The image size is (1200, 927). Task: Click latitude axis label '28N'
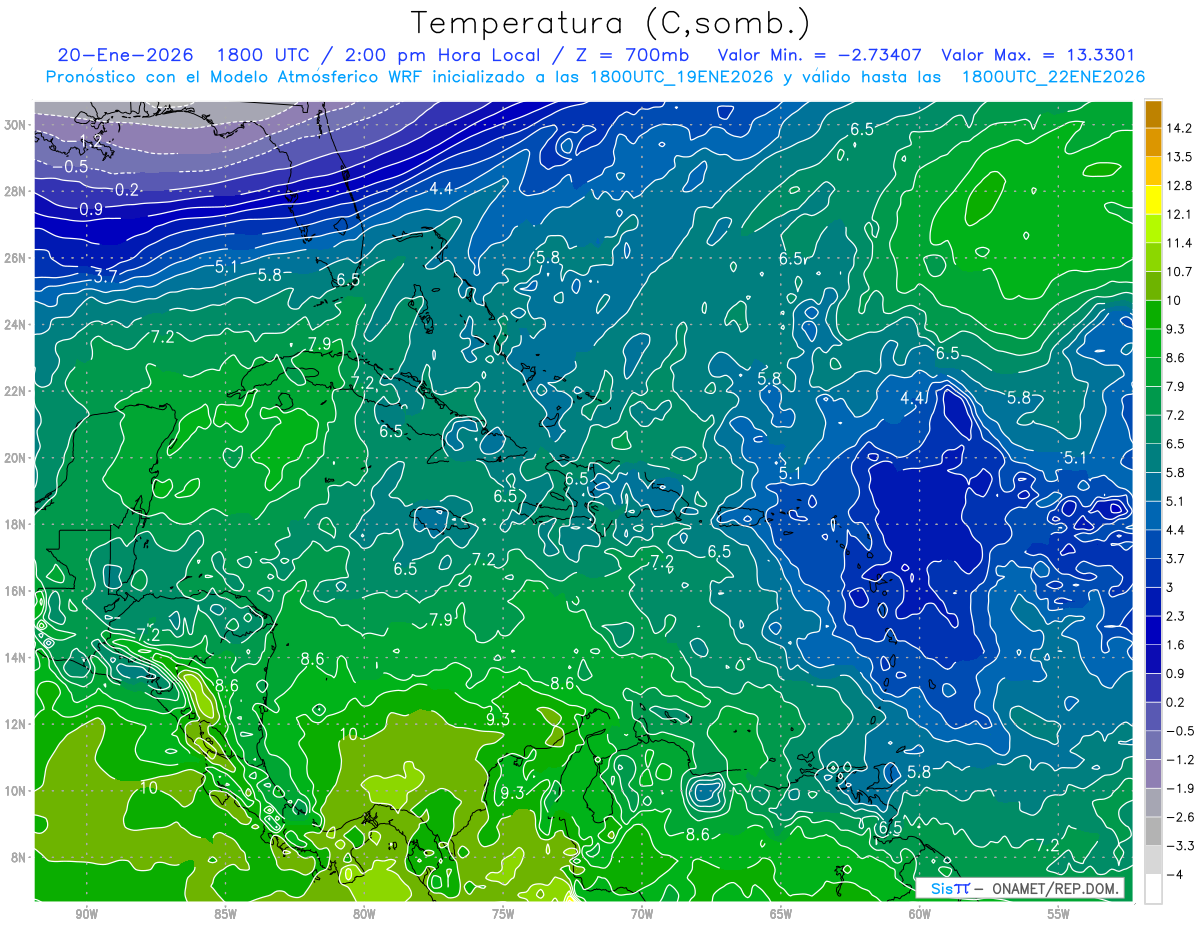tap(15, 191)
